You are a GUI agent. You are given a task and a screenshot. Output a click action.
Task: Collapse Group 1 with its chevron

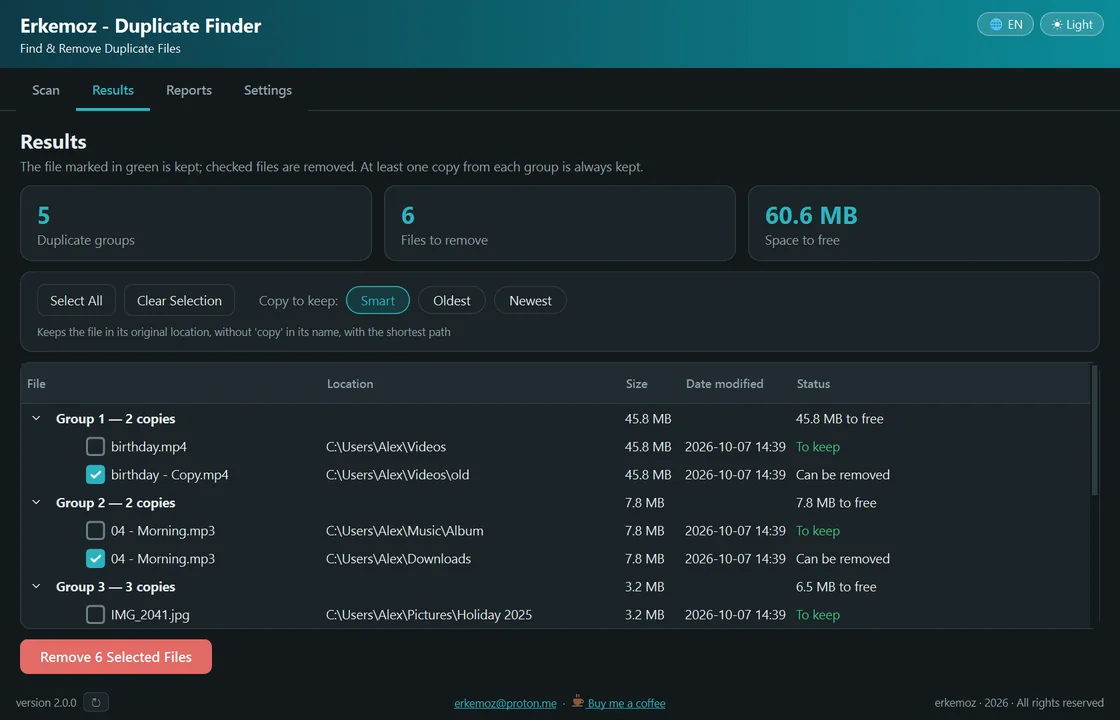tap(36, 419)
